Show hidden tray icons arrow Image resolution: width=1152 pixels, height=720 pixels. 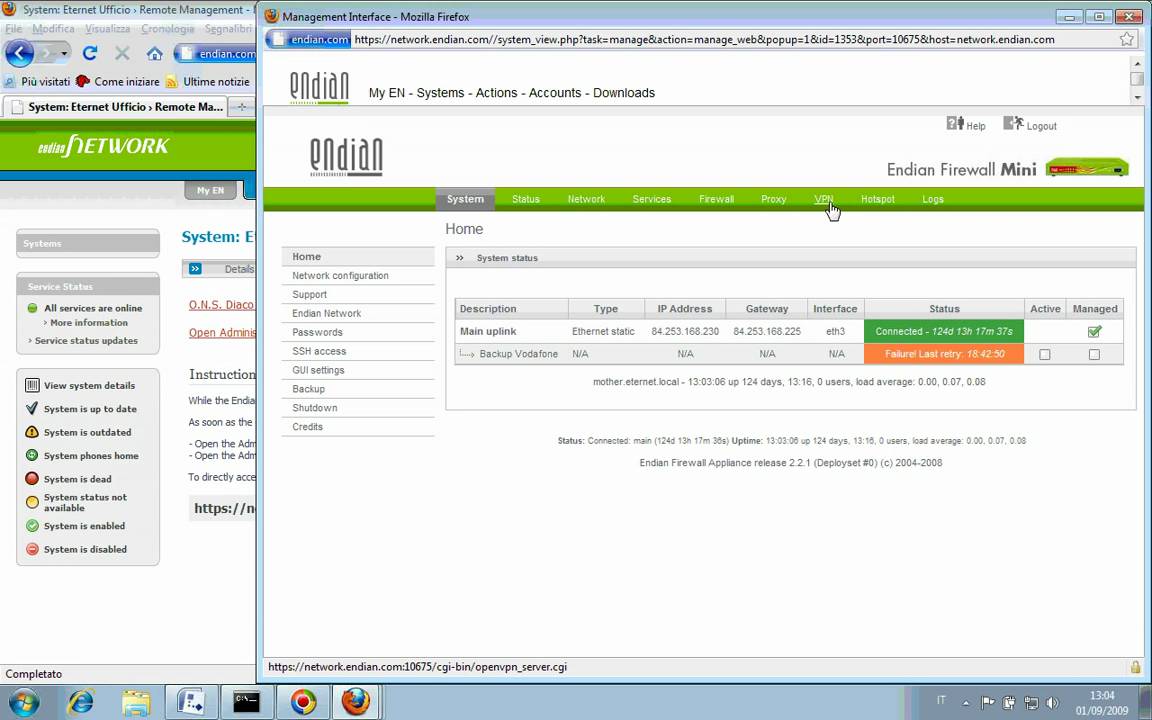966,703
